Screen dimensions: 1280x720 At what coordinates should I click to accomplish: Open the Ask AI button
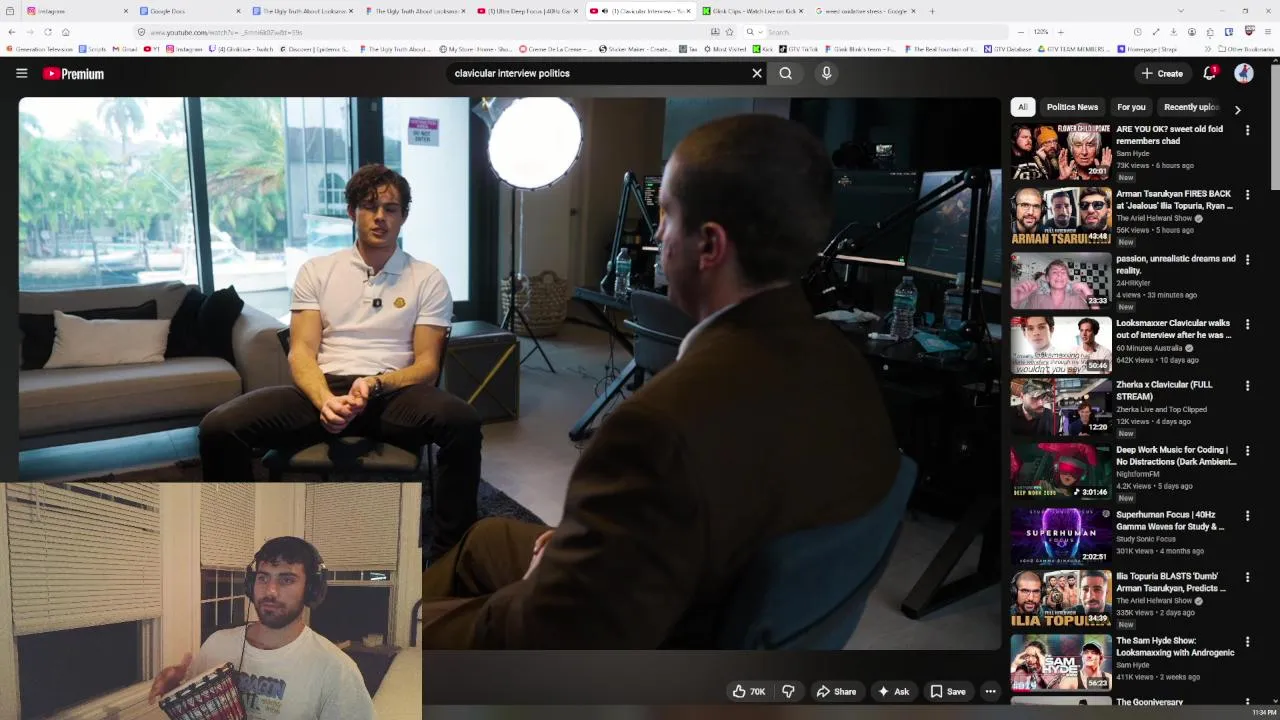pos(893,691)
